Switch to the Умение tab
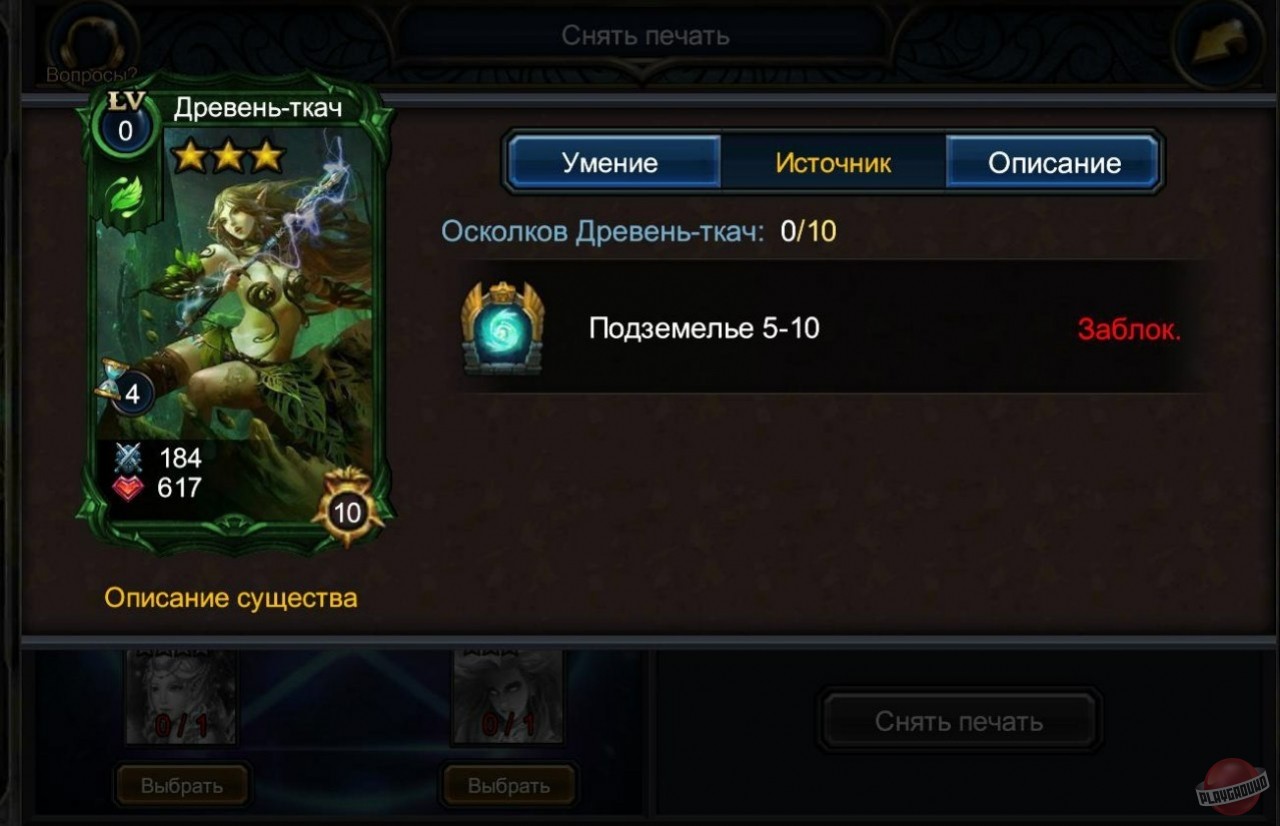Screen dimensions: 1280x826 (x=610, y=163)
